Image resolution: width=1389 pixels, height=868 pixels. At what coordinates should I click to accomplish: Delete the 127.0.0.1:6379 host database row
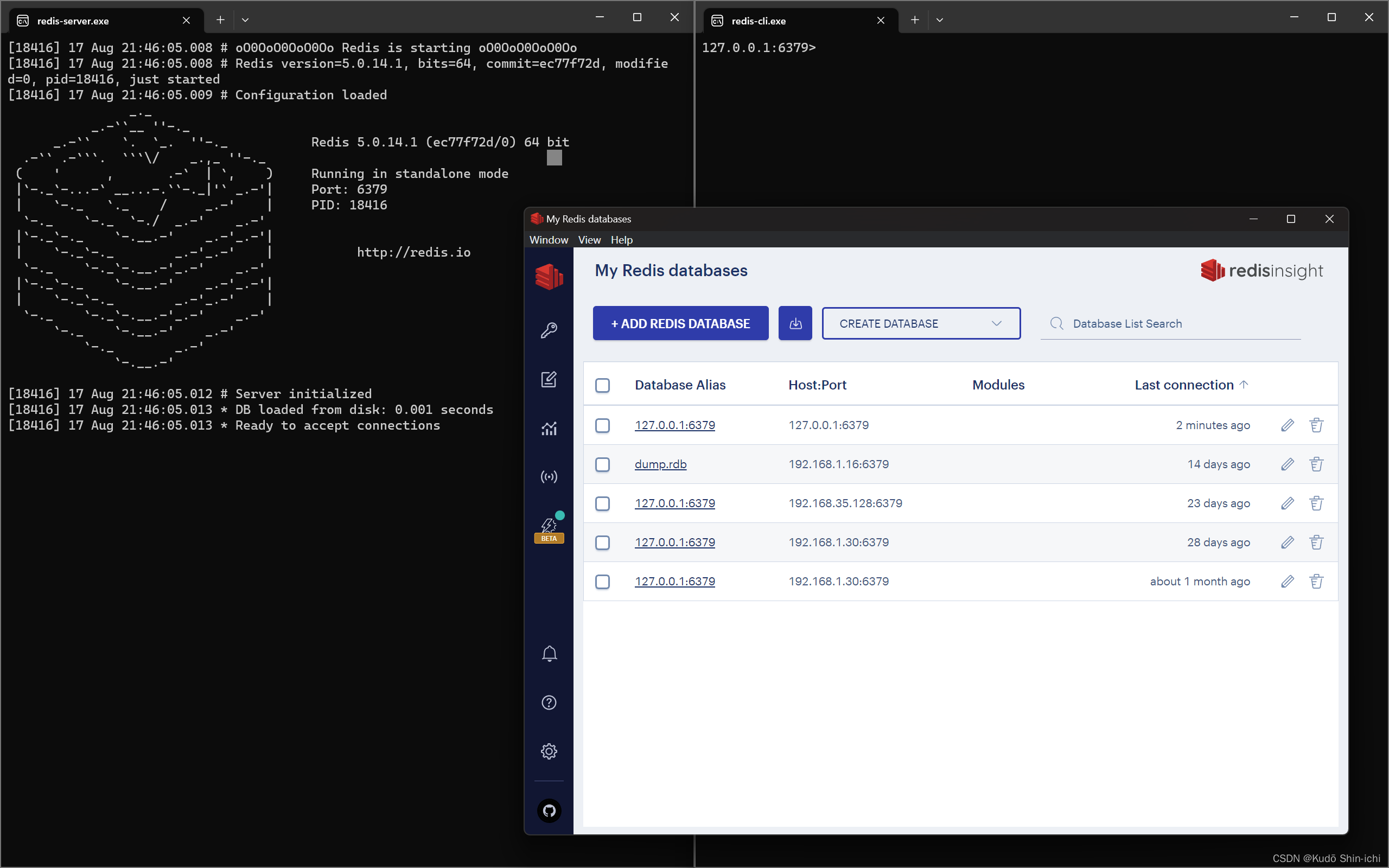pos(1316,425)
